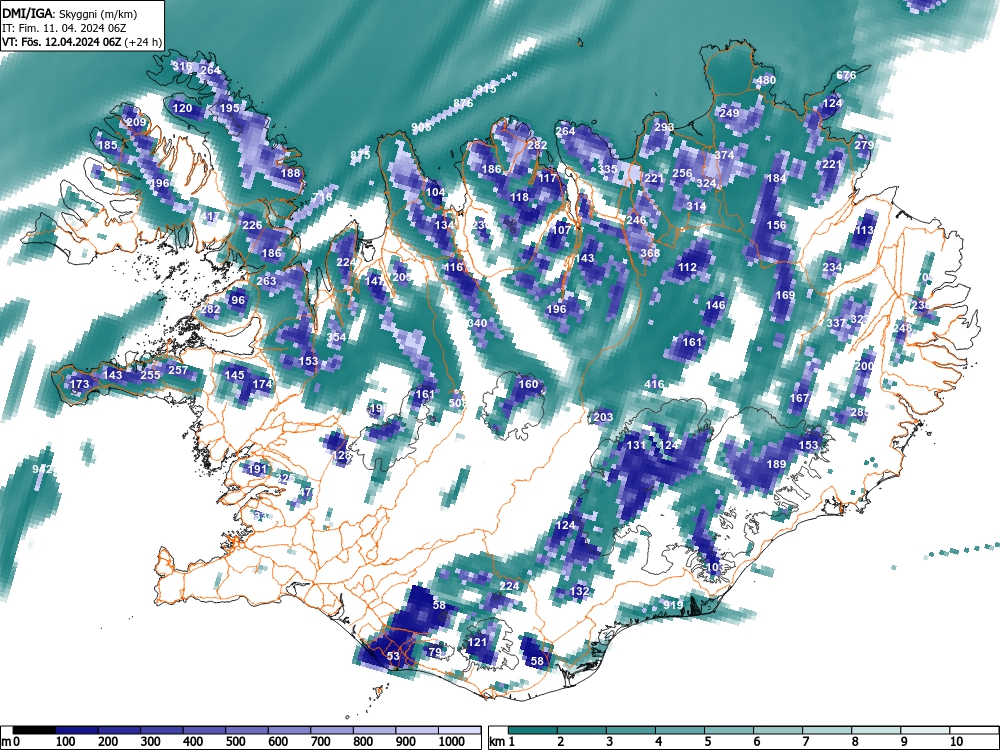Image resolution: width=1000 pixels, height=750 pixels.
Task: Click the visibility value 234 on map
Action: (832, 267)
